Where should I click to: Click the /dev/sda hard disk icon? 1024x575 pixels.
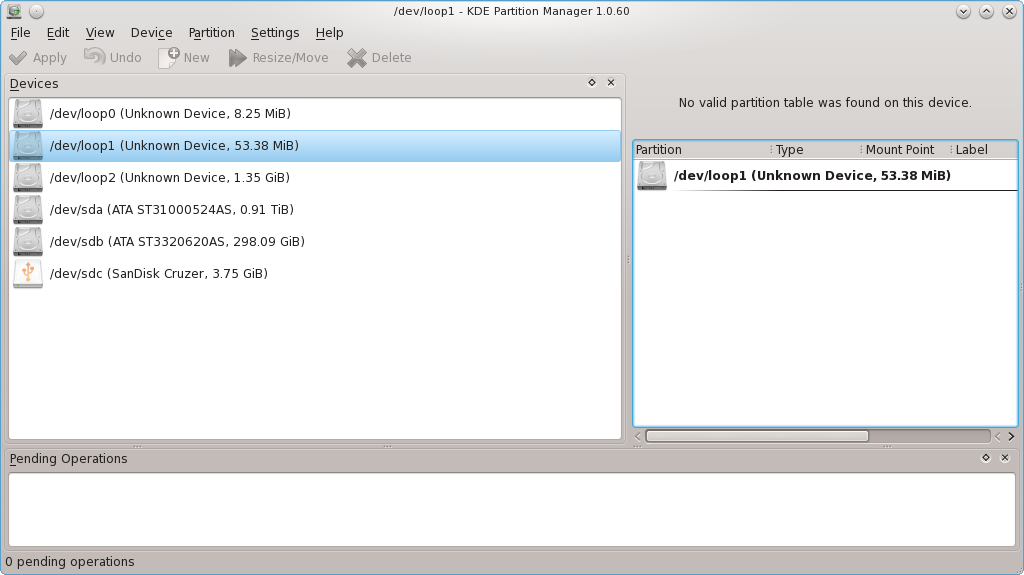point(28,210)
